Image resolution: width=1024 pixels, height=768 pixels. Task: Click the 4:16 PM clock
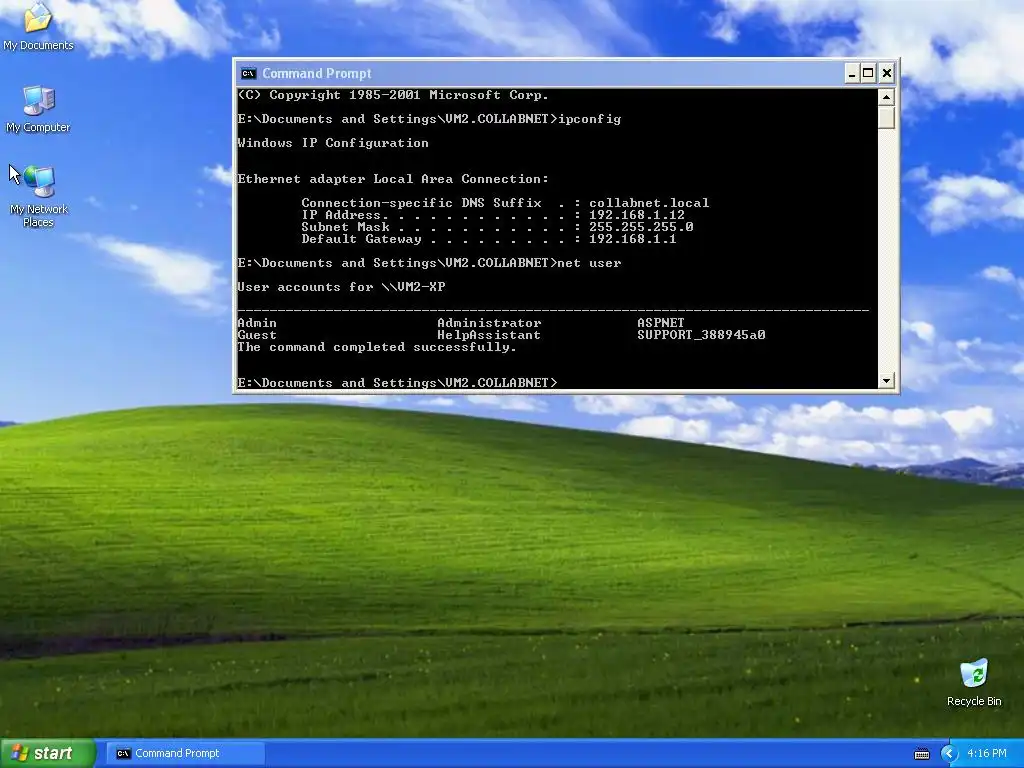(x=987, y=754)
